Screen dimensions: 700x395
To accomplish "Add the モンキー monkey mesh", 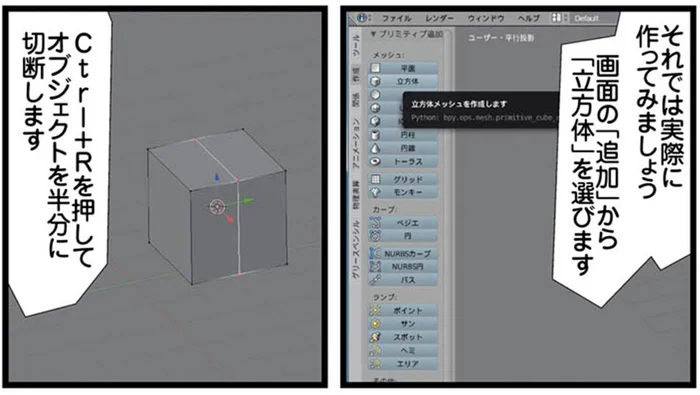I will [403, 192].
